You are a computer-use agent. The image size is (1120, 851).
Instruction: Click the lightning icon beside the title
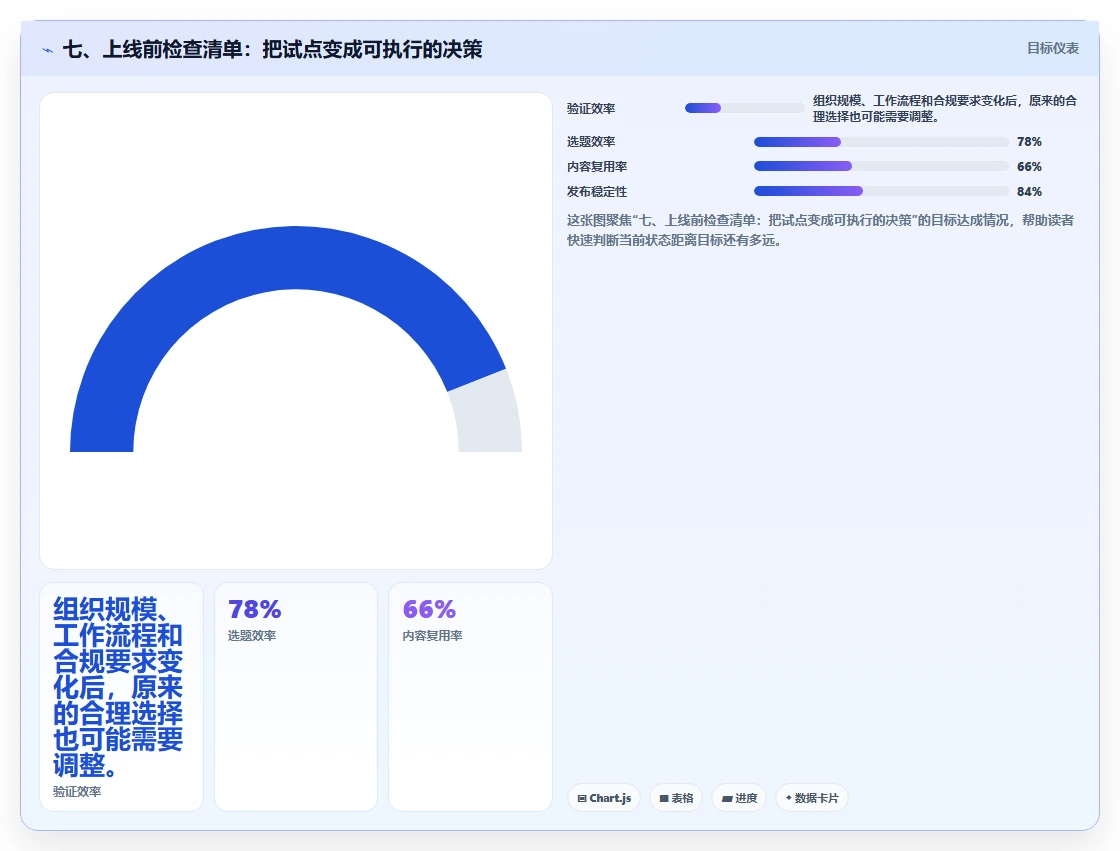(x=48, y=50)
